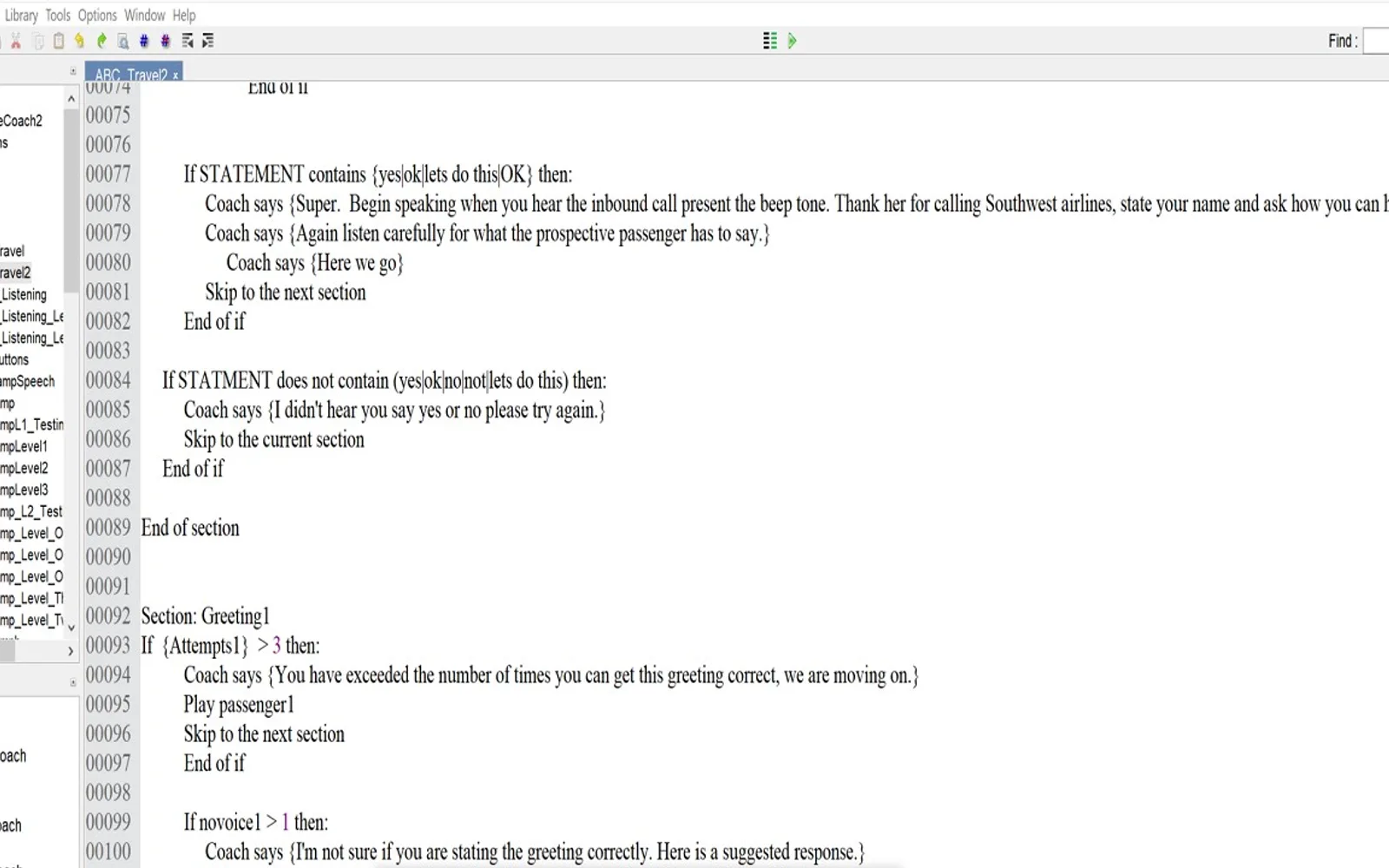Viewport: 1389px width, 868px height.
Task: Select the 'ampSpeech' item in file list
Action: pyautogui.click(x=27, y=381)
